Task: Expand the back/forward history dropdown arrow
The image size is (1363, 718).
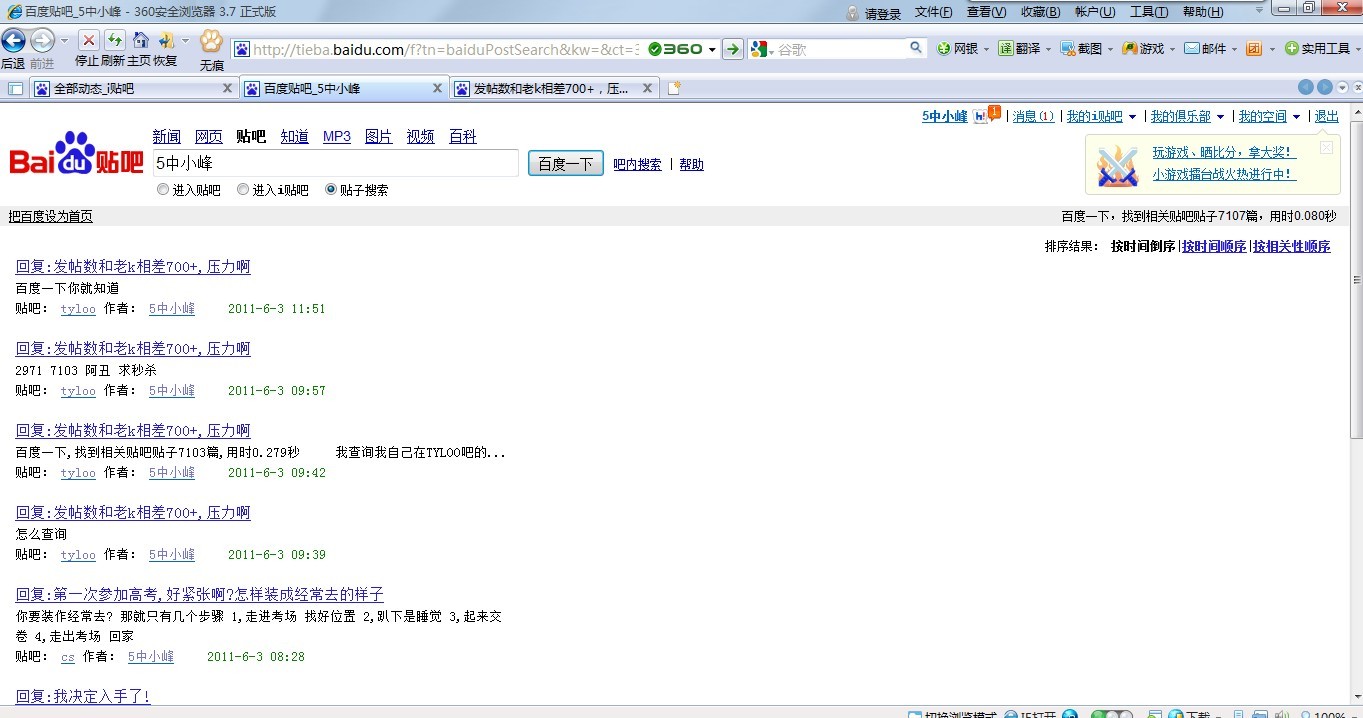Action: [x=65, y=41]
